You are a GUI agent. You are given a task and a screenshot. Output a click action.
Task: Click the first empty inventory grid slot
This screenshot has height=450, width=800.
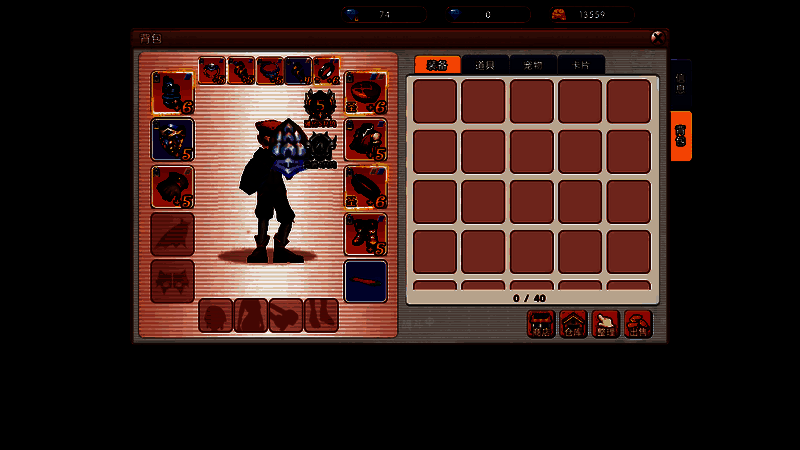(x=435, y=101)
